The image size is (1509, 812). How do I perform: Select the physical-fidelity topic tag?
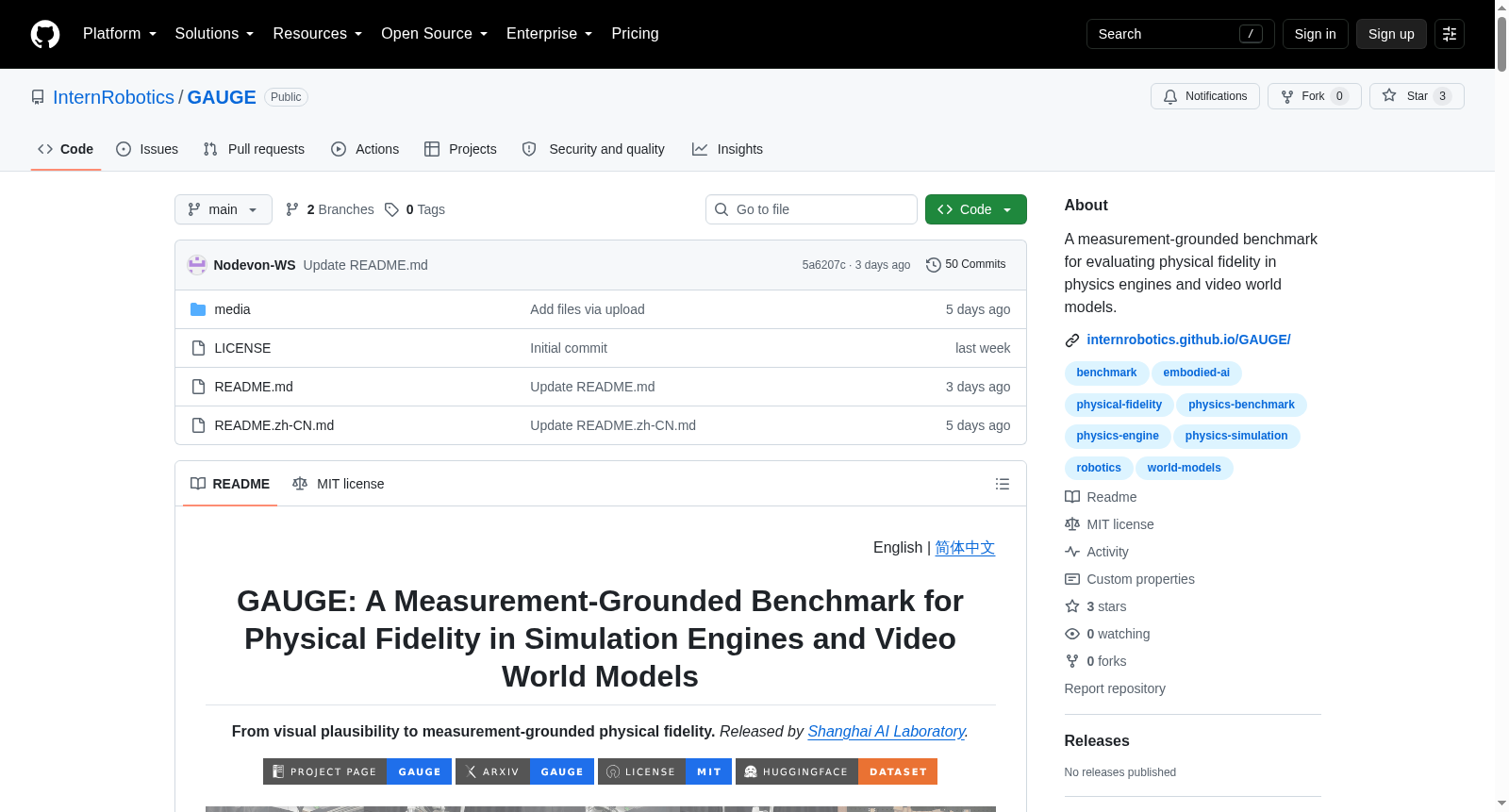point(1119,405)
